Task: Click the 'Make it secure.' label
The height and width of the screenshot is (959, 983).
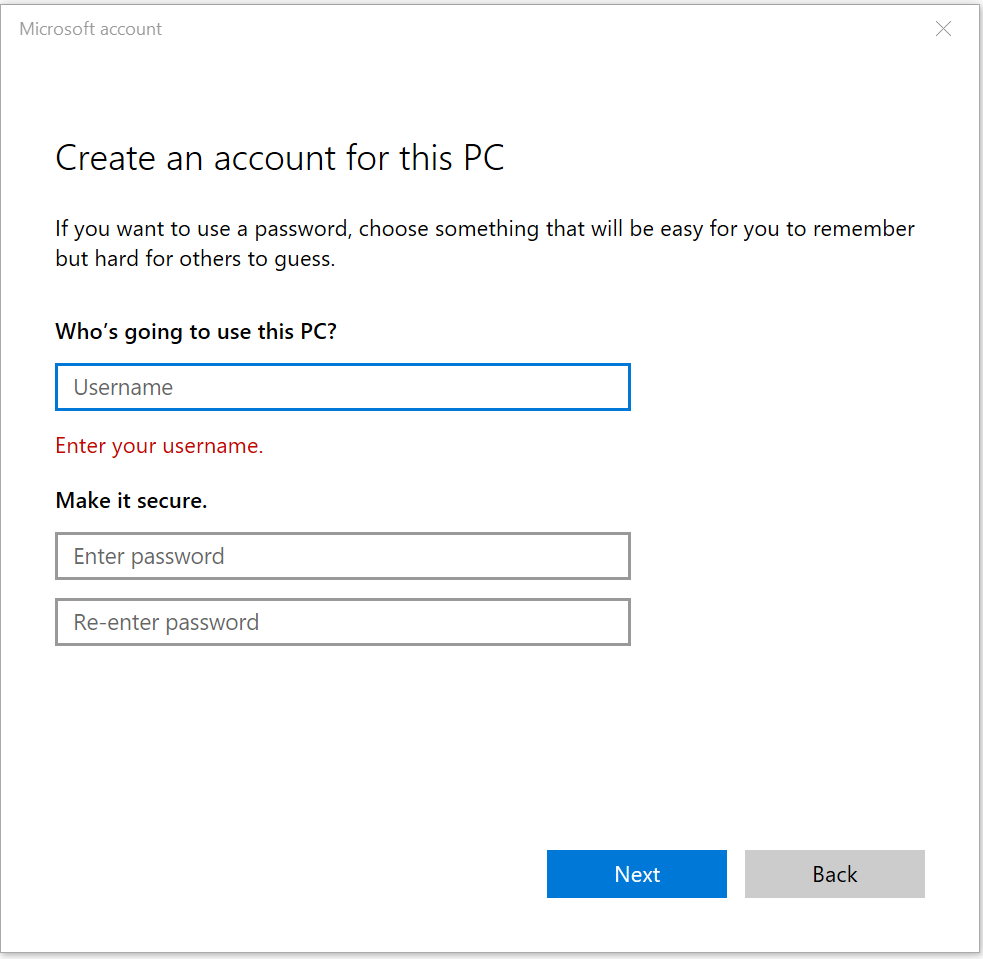Action: click(x=131, y=500)
